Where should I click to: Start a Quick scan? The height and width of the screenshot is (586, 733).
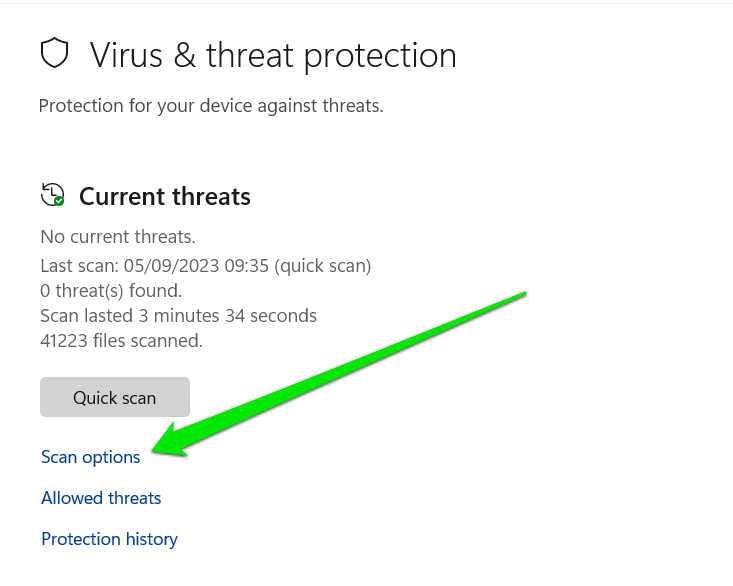115,397
